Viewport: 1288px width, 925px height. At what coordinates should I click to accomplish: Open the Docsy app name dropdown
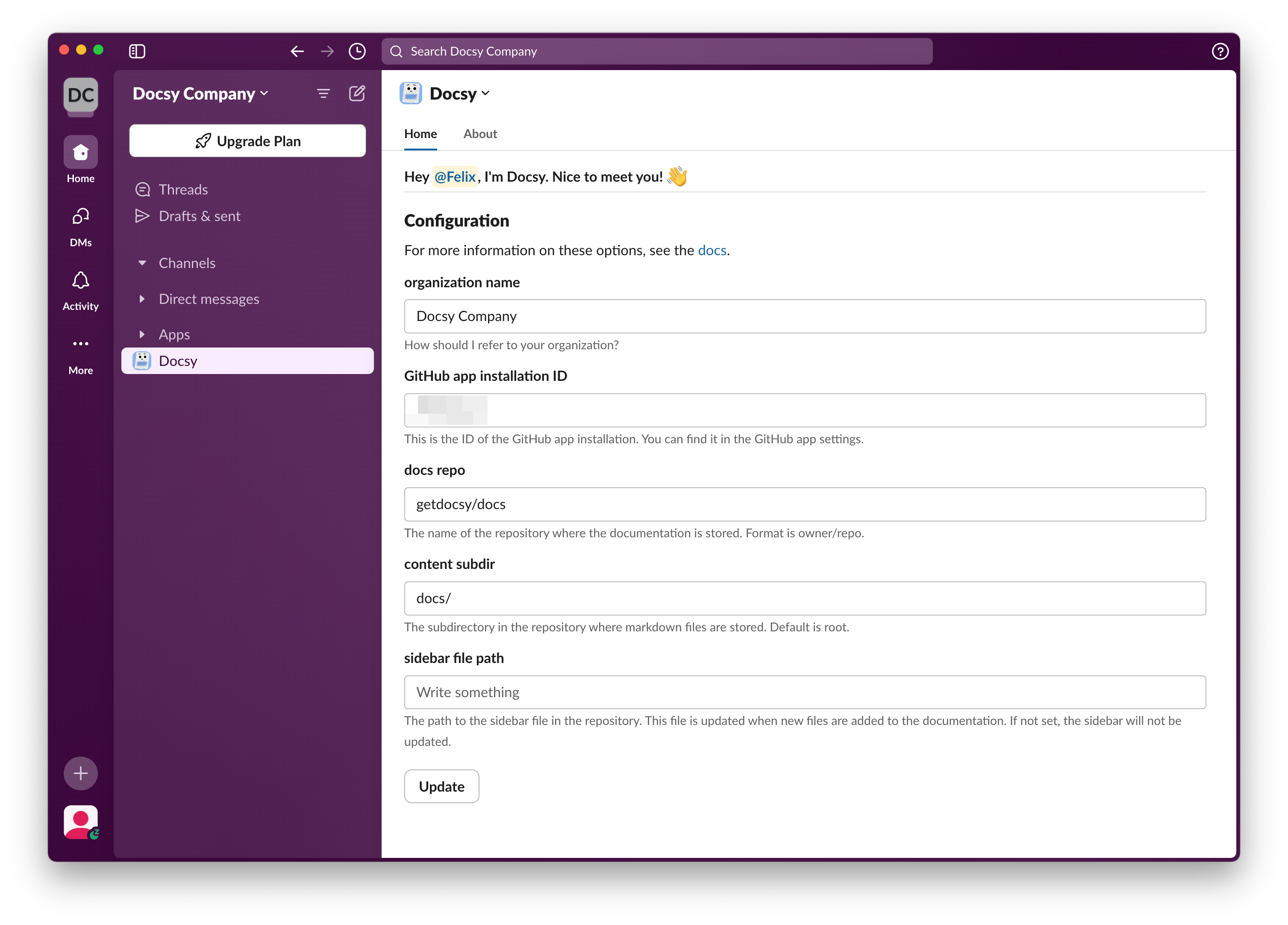460,94
